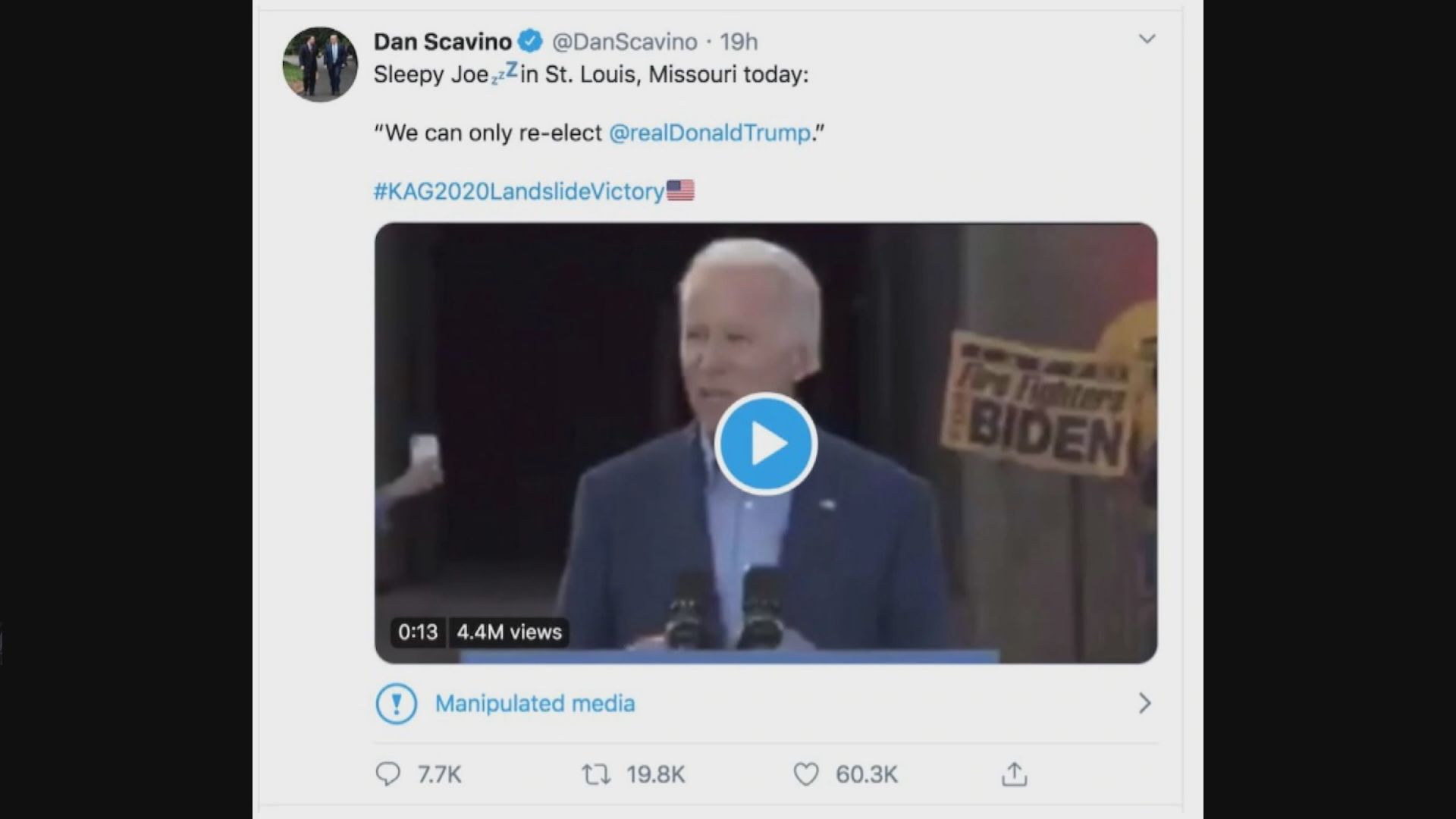The width and height of the screenshot is (1456, 819).
Task: Open the #KAG2020LandslideVictory hashtag
Action: (519, 191)
